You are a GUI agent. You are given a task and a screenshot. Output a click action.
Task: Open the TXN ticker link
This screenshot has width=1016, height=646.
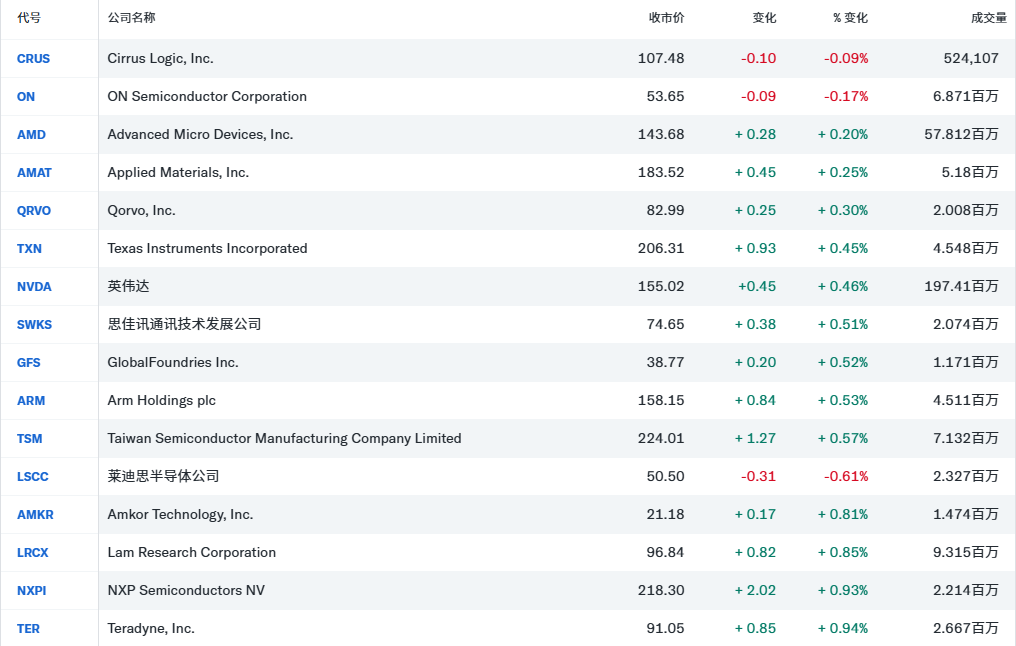pos(29,249)
